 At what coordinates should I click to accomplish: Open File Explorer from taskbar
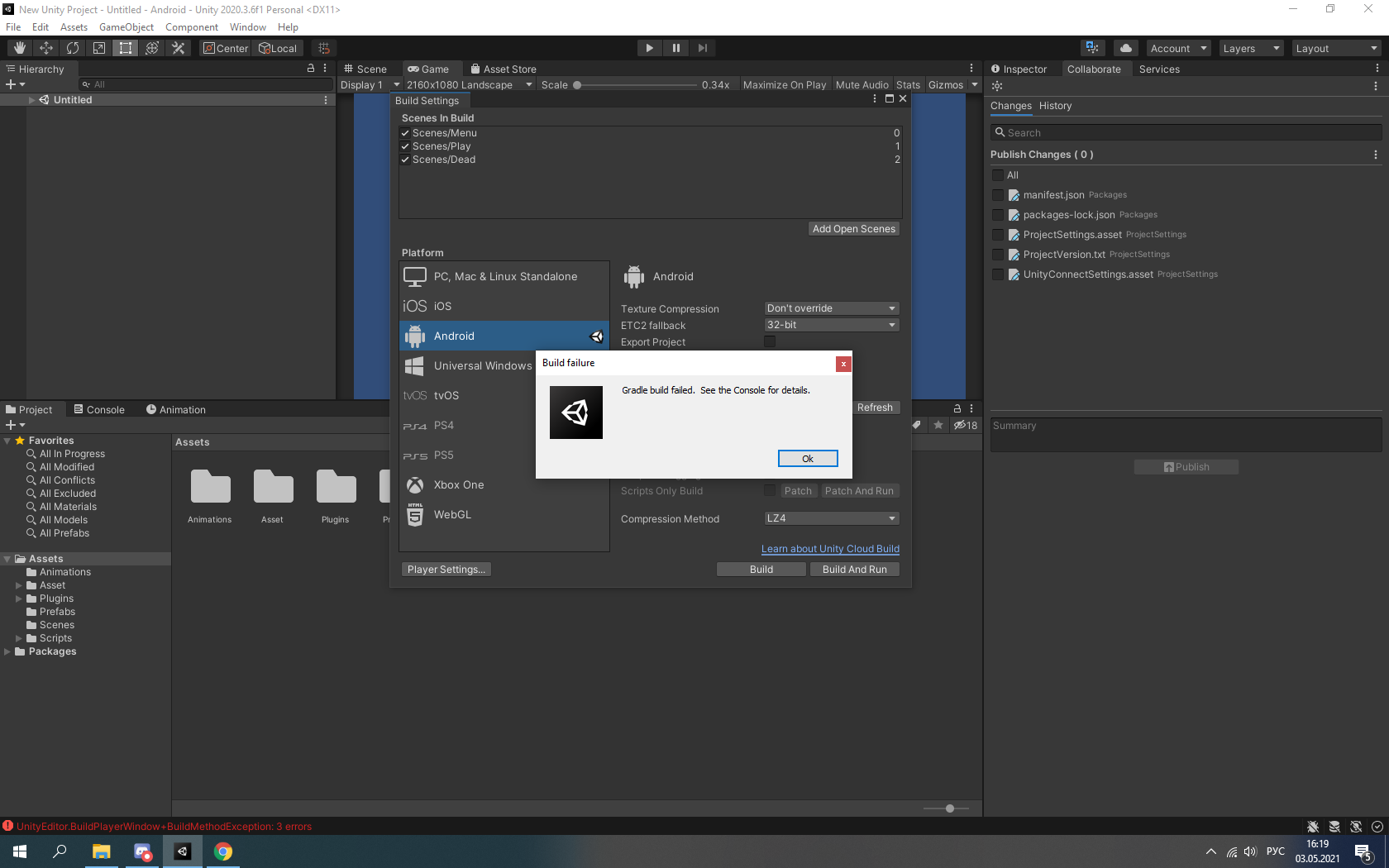tap(102, 851)
